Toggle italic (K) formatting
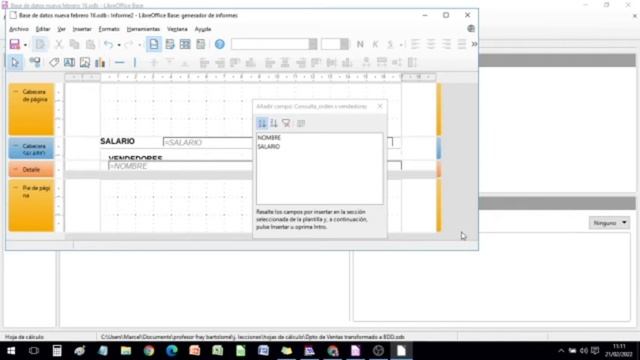The height and width of the screenshot is (360, 640). 375,44
